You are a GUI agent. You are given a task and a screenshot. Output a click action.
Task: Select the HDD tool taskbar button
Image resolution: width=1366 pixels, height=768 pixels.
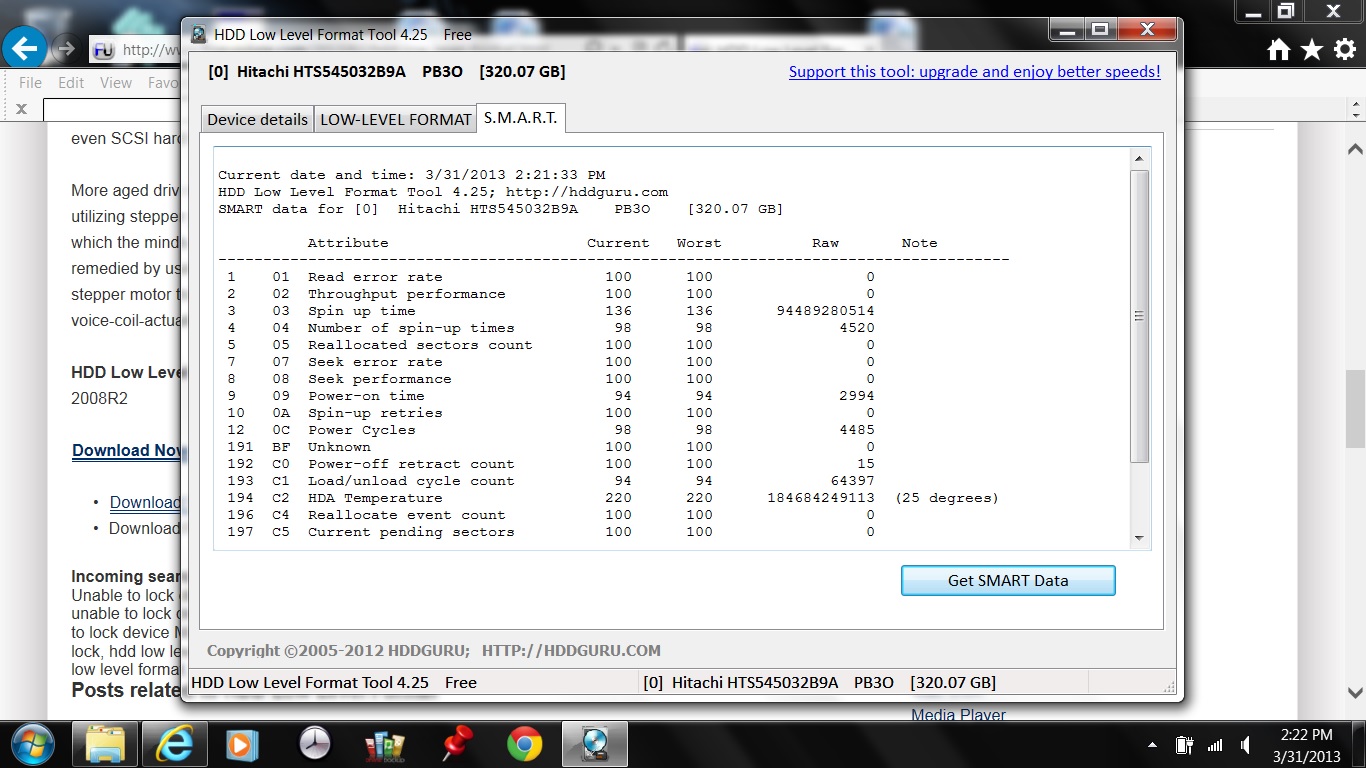point(596,744)
